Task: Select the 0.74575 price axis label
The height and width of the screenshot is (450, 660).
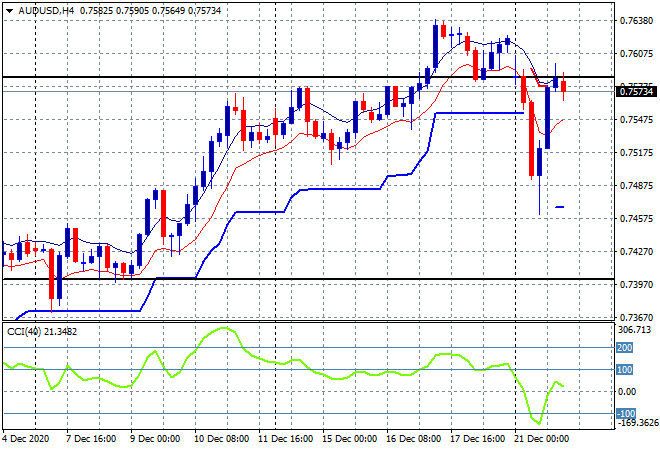Action: click(636, 218)
